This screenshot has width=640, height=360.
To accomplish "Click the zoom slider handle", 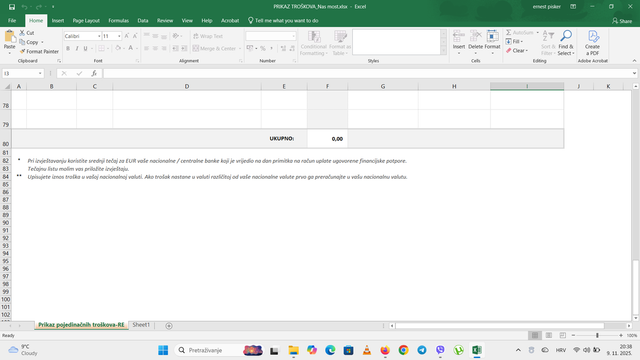I will click(597, 336).
